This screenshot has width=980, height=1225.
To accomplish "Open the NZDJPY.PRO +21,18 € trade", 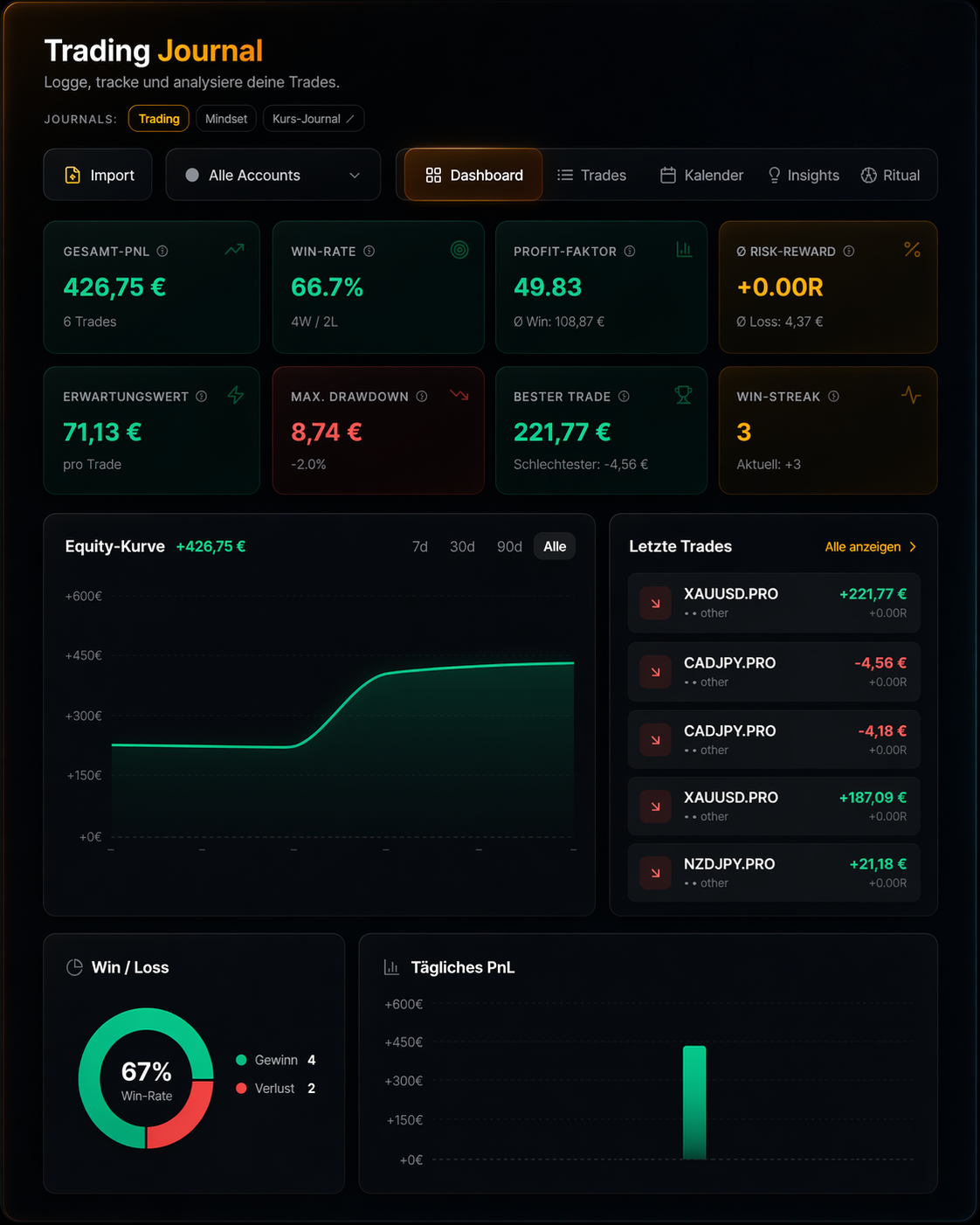I will coord(774,873).
